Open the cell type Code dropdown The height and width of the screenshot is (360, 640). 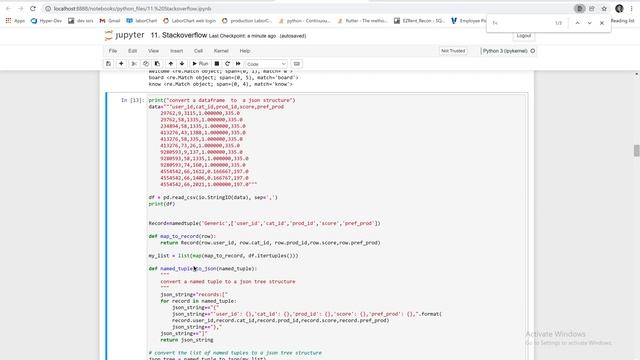[x=266, y=64]
